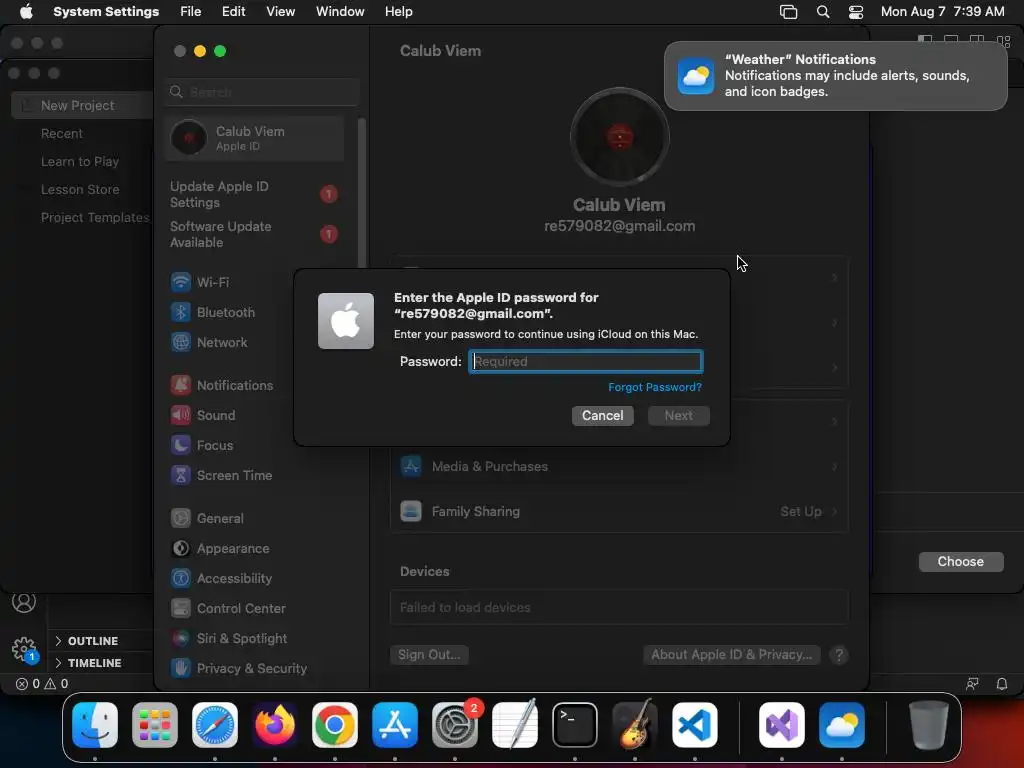Click System Settings icon in the Dock
The width and height of the screenshot is (1024, 768).
click(455, 725)
